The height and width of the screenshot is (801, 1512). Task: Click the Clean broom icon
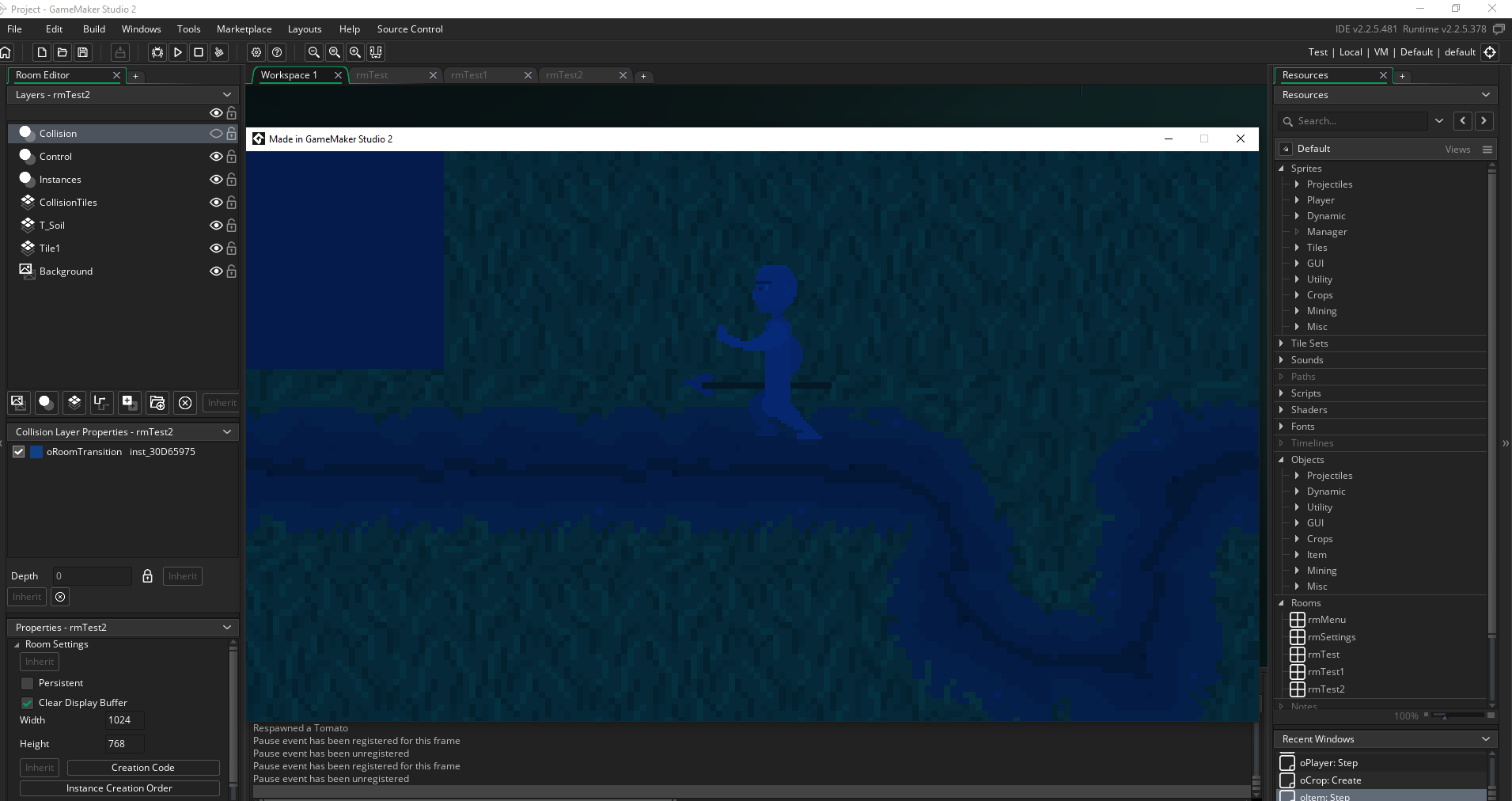point(219,52)
